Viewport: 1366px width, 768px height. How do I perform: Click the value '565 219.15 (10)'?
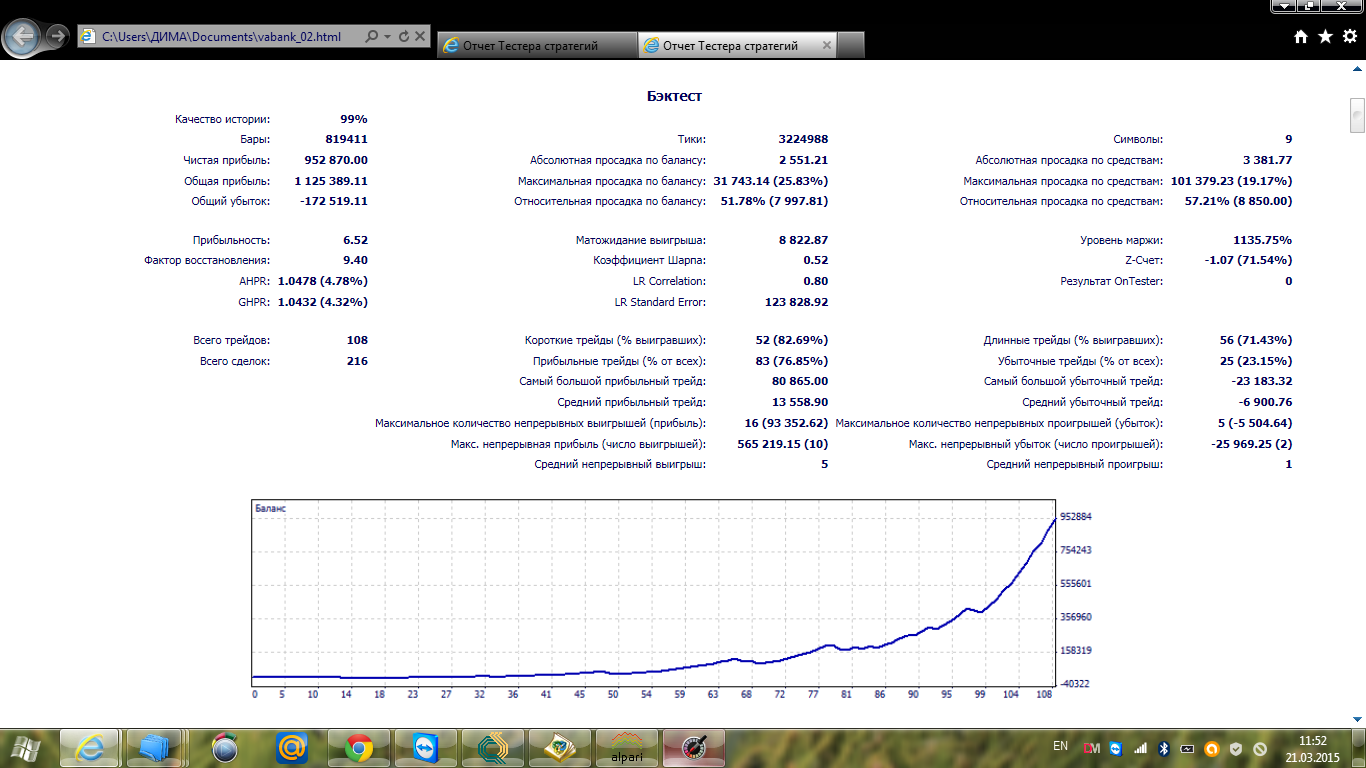[783, 444]
